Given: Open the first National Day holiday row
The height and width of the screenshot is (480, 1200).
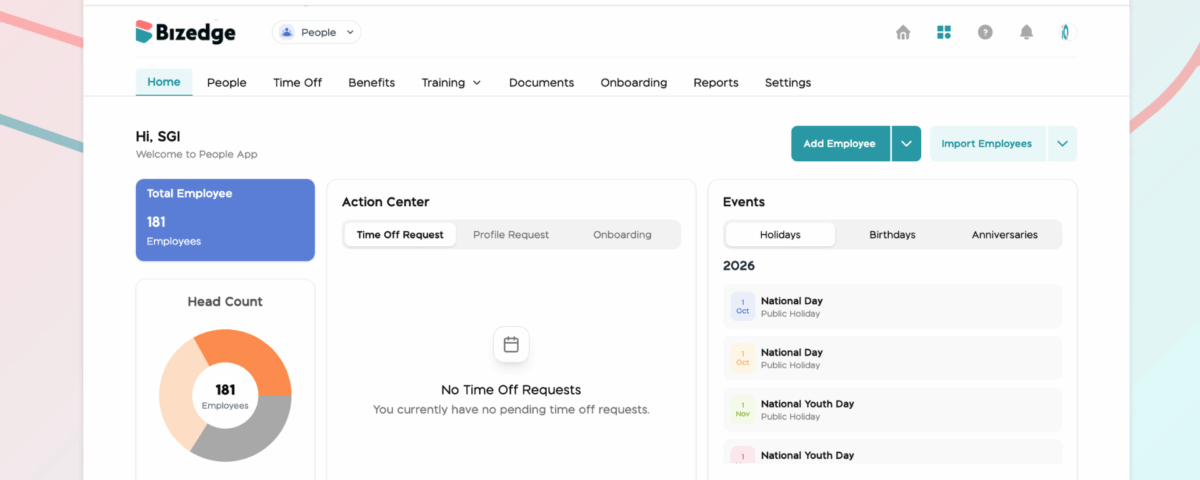Looking at the screenshot, I should coord(892,306).
